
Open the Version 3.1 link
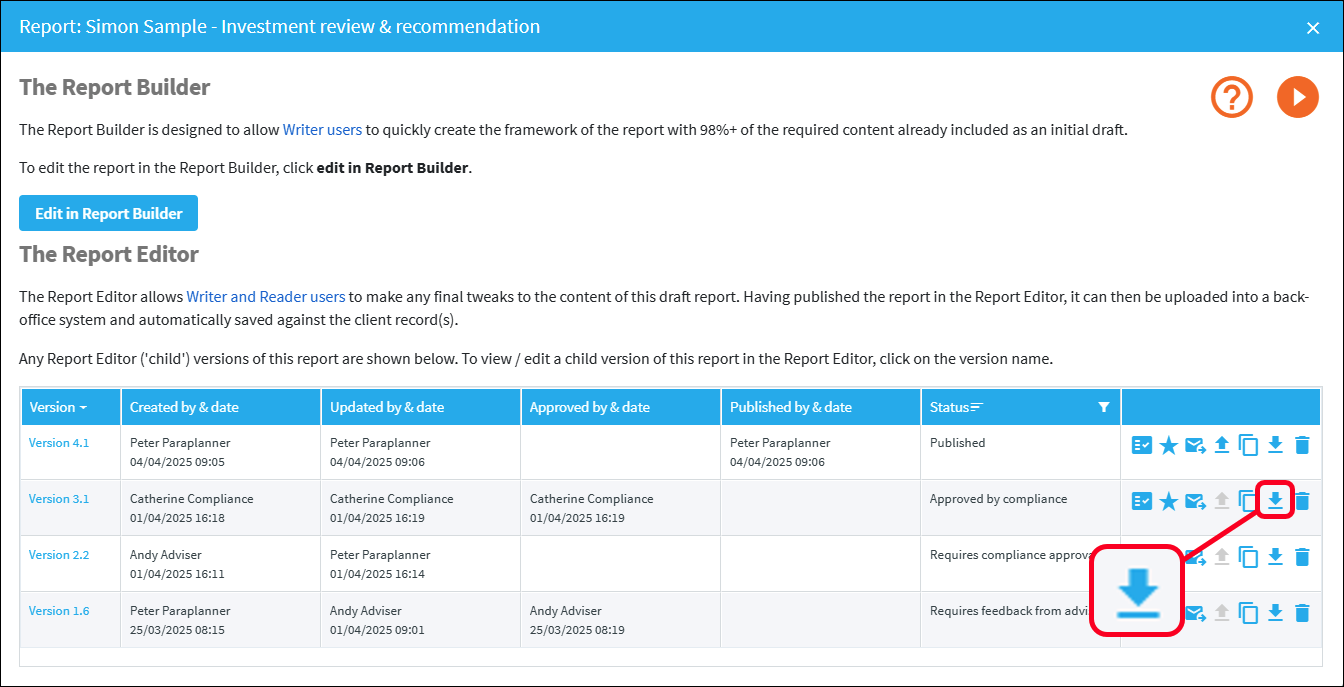coord(59,499)
